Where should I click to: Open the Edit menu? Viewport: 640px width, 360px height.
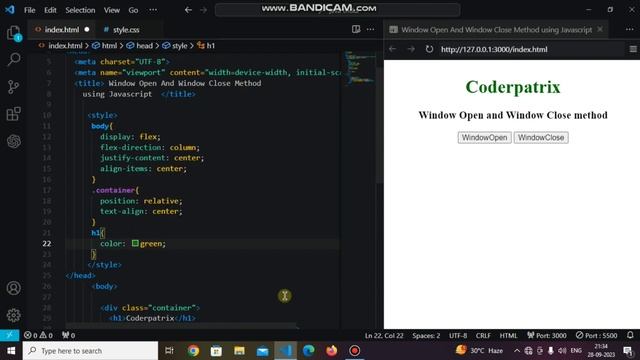[x=50, y=10]
